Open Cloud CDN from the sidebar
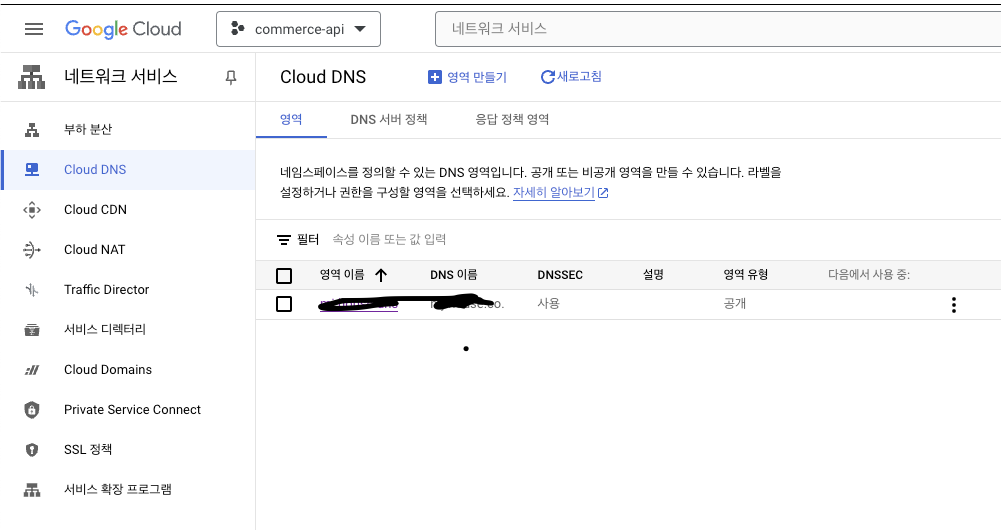This screenshot has width=1001, height=530. pos(95,209)
